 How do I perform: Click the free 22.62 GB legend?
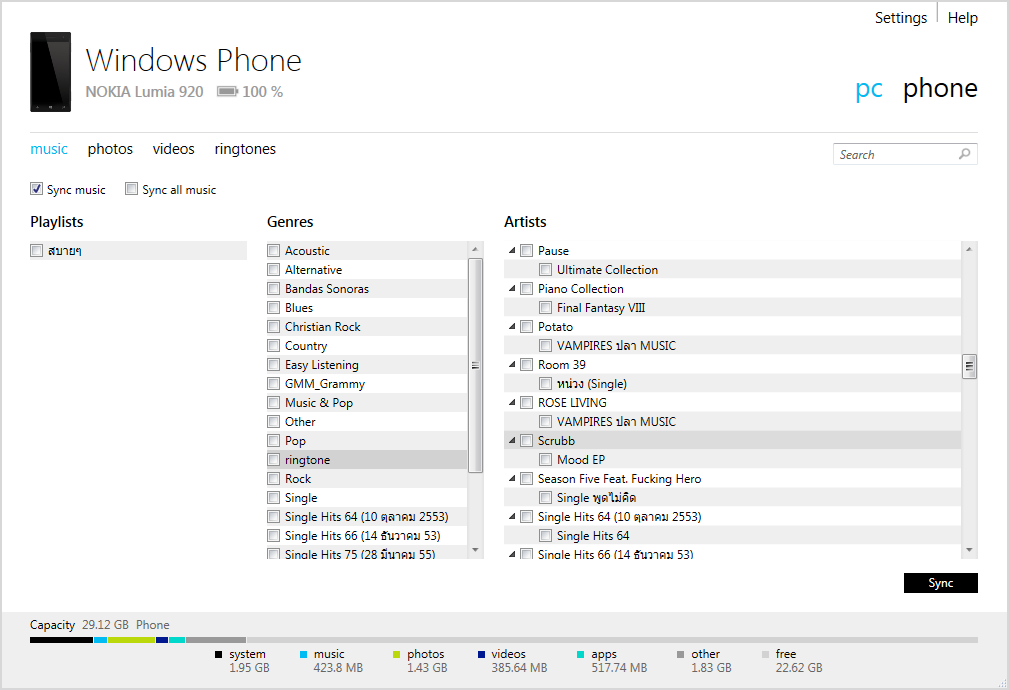(x=793, y=661)
